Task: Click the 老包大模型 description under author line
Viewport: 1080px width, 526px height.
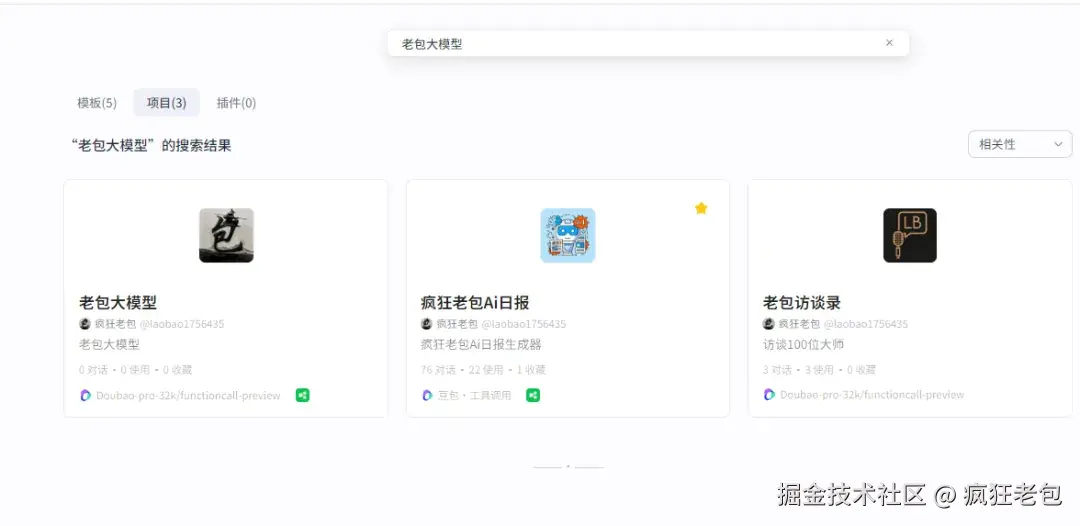Action: click(110, 344)
